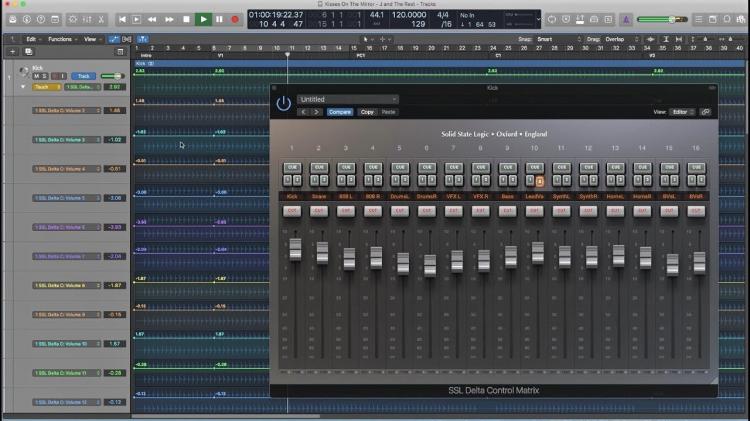750x421 pixels.
Task: Click the Rewind transport button
Action: (x=153, y=19)
